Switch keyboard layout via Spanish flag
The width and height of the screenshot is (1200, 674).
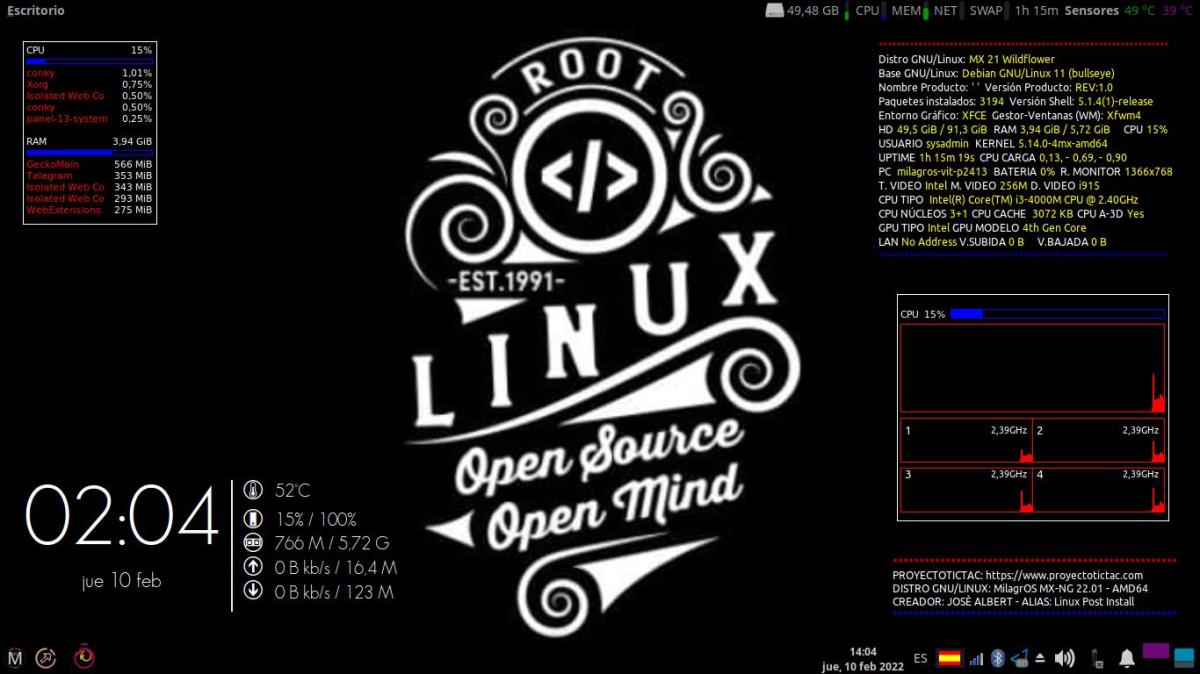(x=948, y=658)
